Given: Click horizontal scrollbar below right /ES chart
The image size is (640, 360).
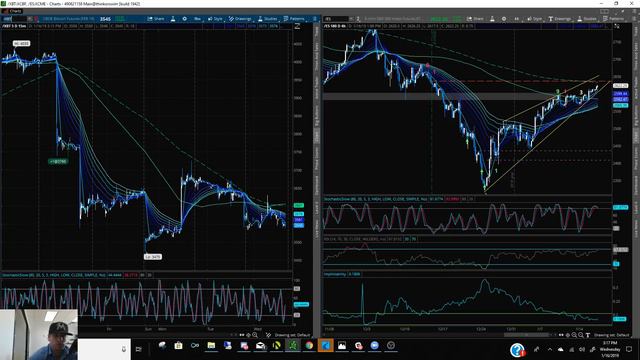Looking at the screenshot, I should (527, 335).
